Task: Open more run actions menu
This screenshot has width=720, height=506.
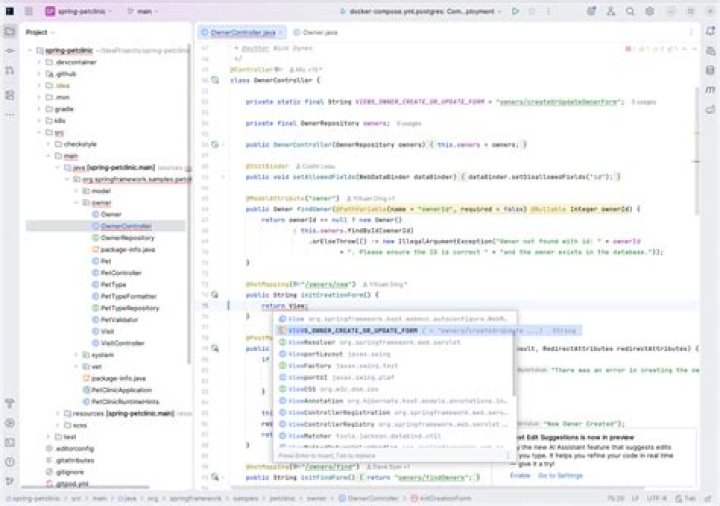Action: [548, 11]
